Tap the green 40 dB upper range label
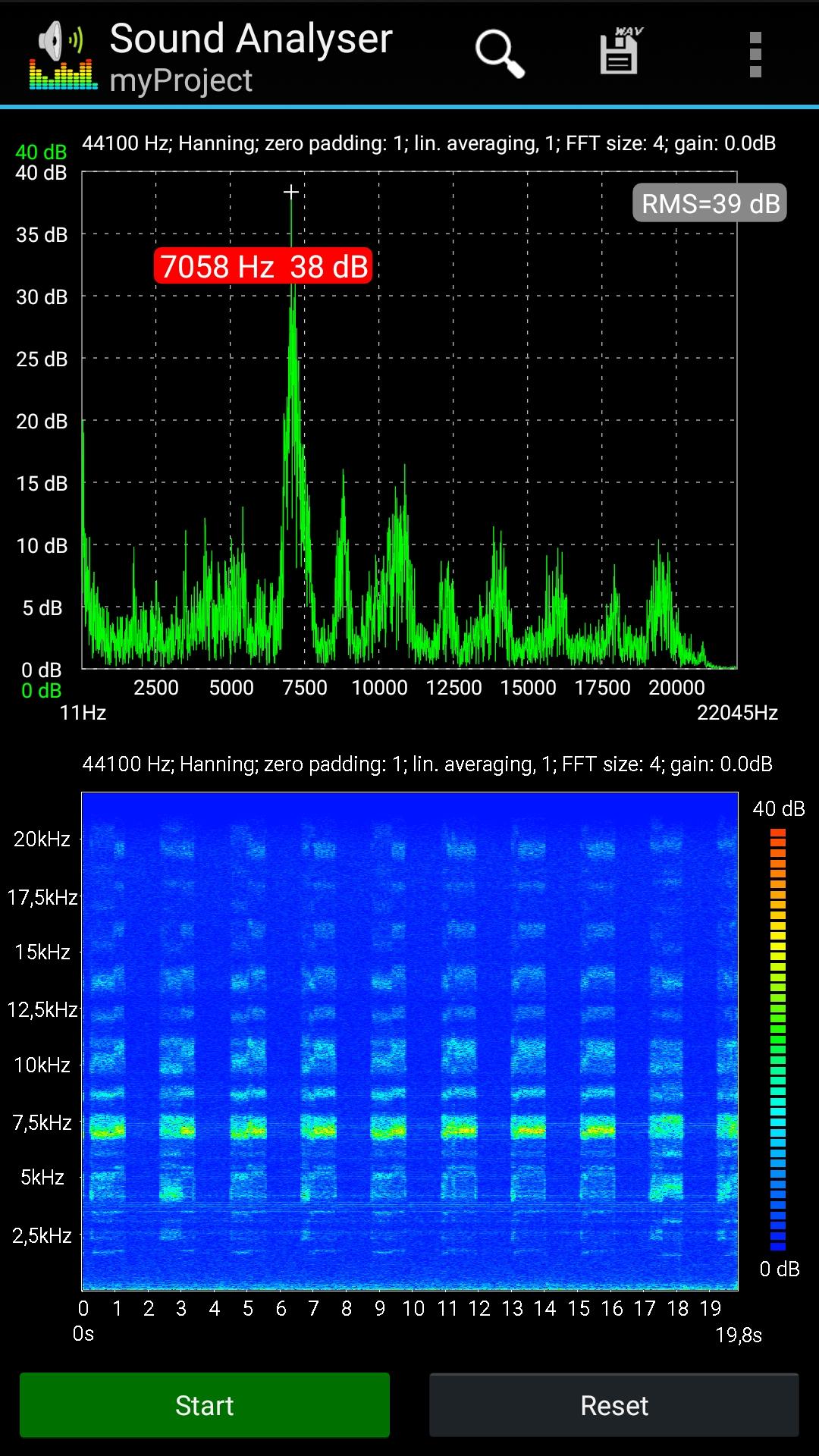The width and height of the screenshot is (819, 1456). pos(41,152)
